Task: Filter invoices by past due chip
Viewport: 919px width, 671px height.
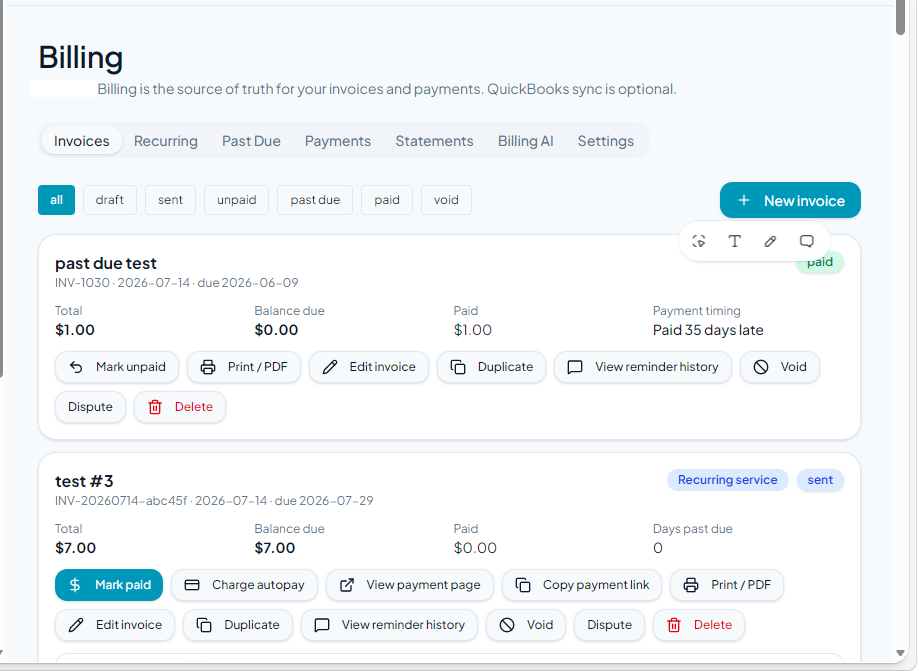Action: coord(315,200)
